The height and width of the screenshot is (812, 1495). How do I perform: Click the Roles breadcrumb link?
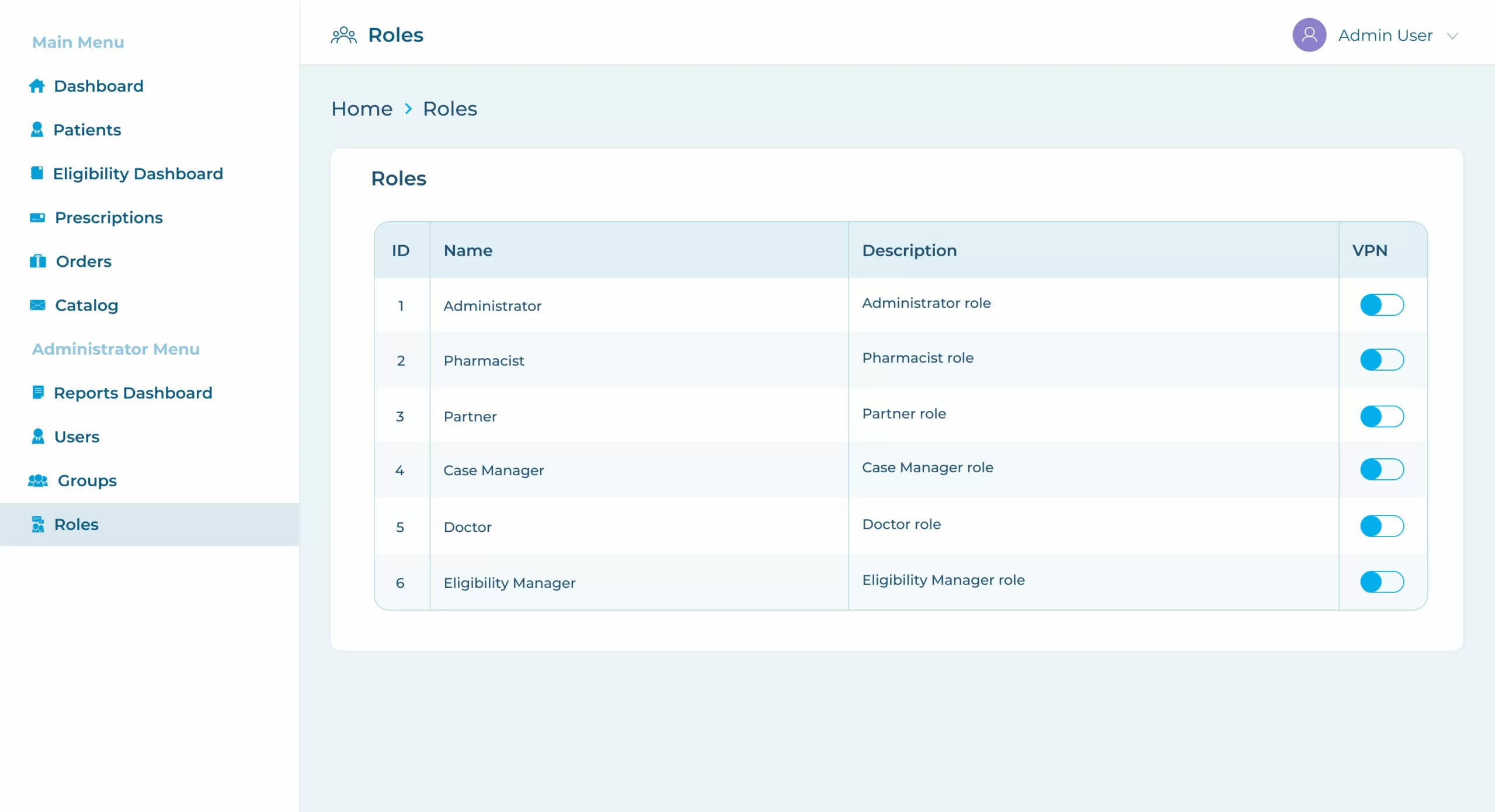450,108
